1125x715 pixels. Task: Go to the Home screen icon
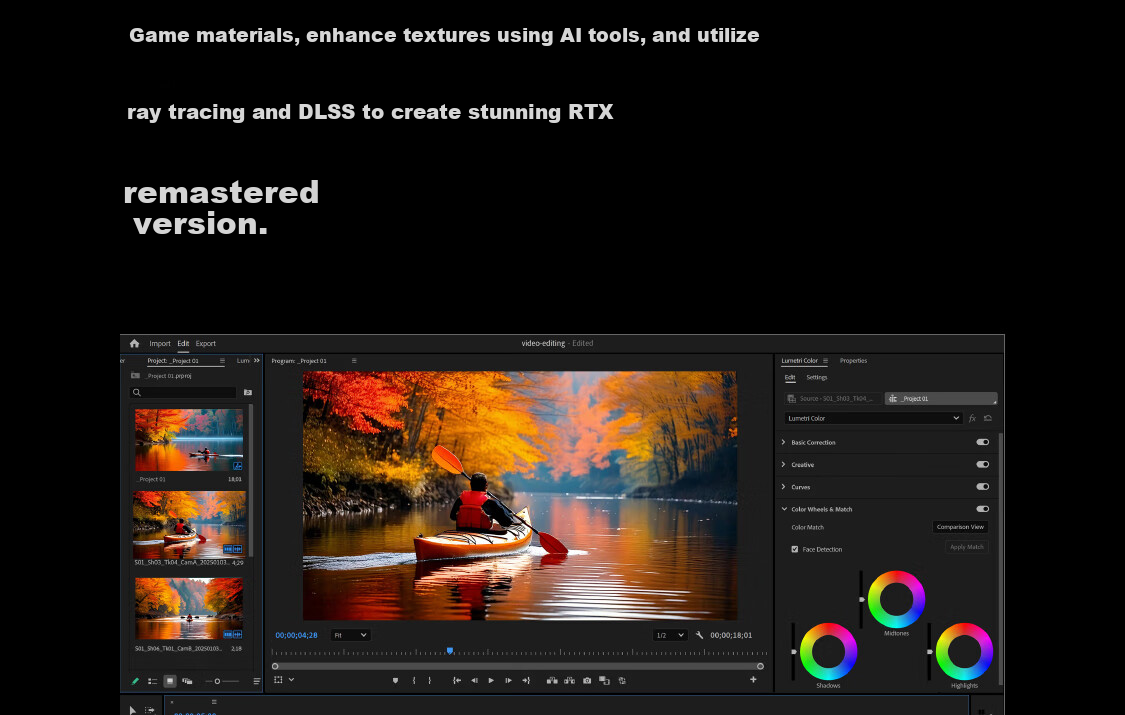(x=134, y=344)
